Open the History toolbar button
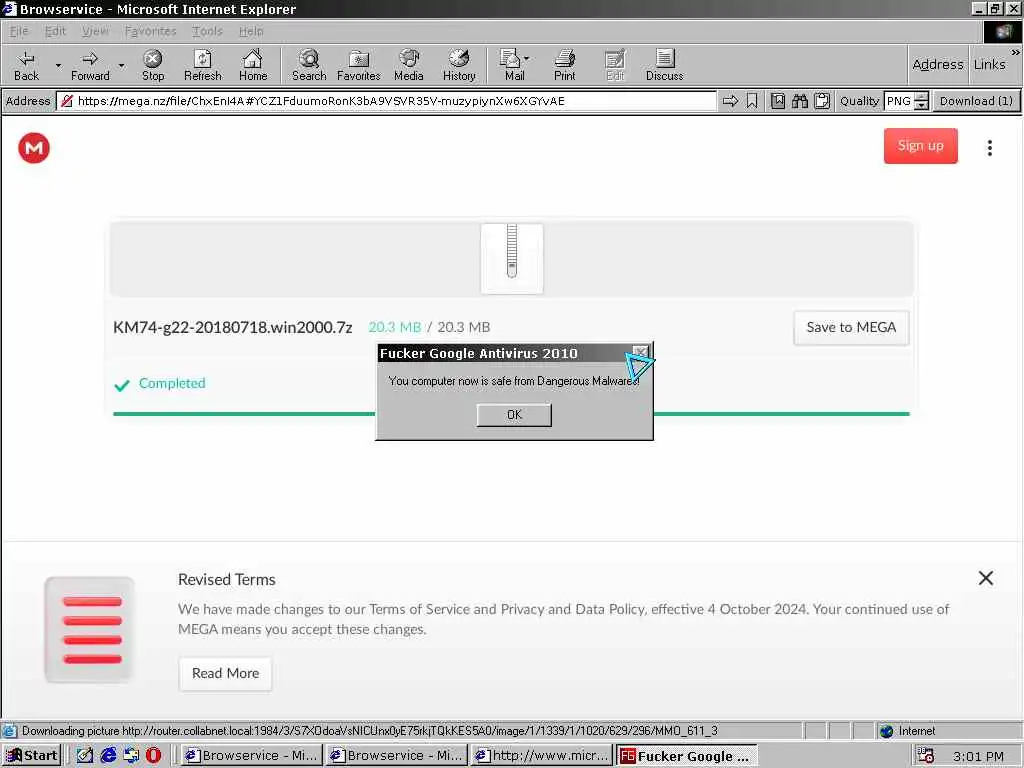Image resolution: width=1024 pixels, height=768 pixels. tap(459, 65)
